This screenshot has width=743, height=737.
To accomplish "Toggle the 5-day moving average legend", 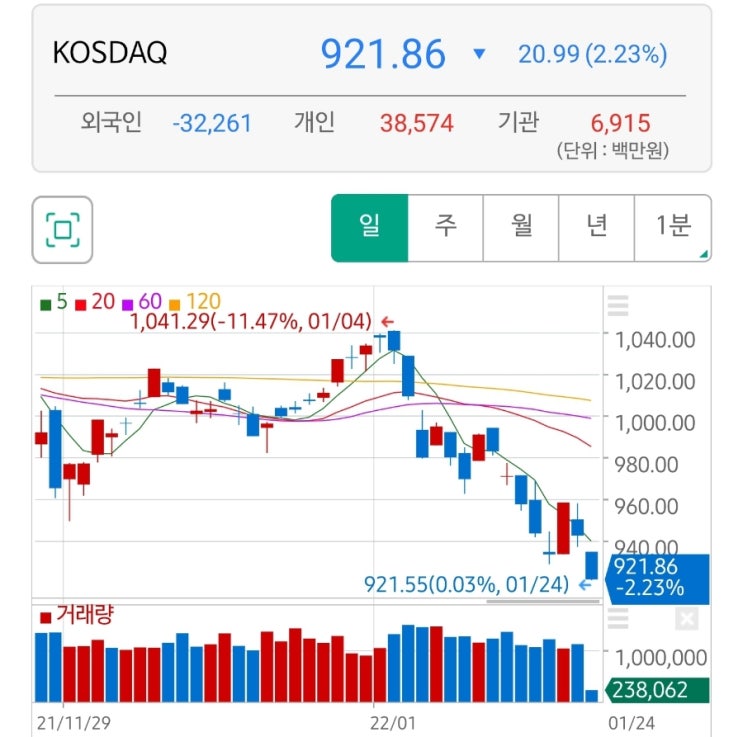I will point(54,302).
